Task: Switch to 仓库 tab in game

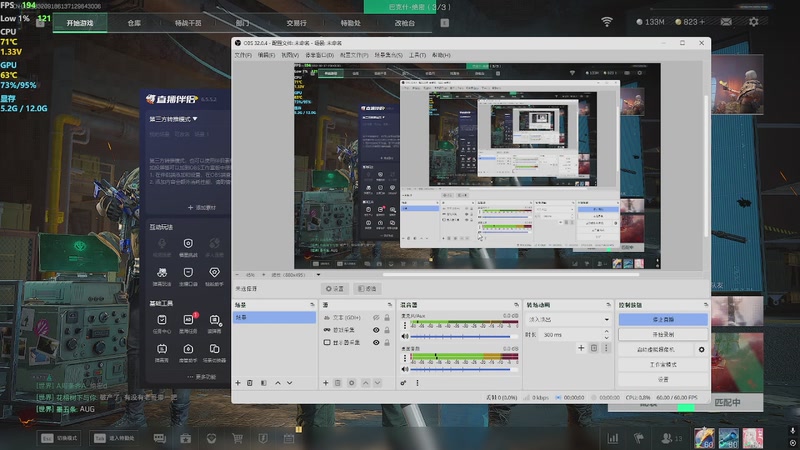Action: (x=134, y=23)
